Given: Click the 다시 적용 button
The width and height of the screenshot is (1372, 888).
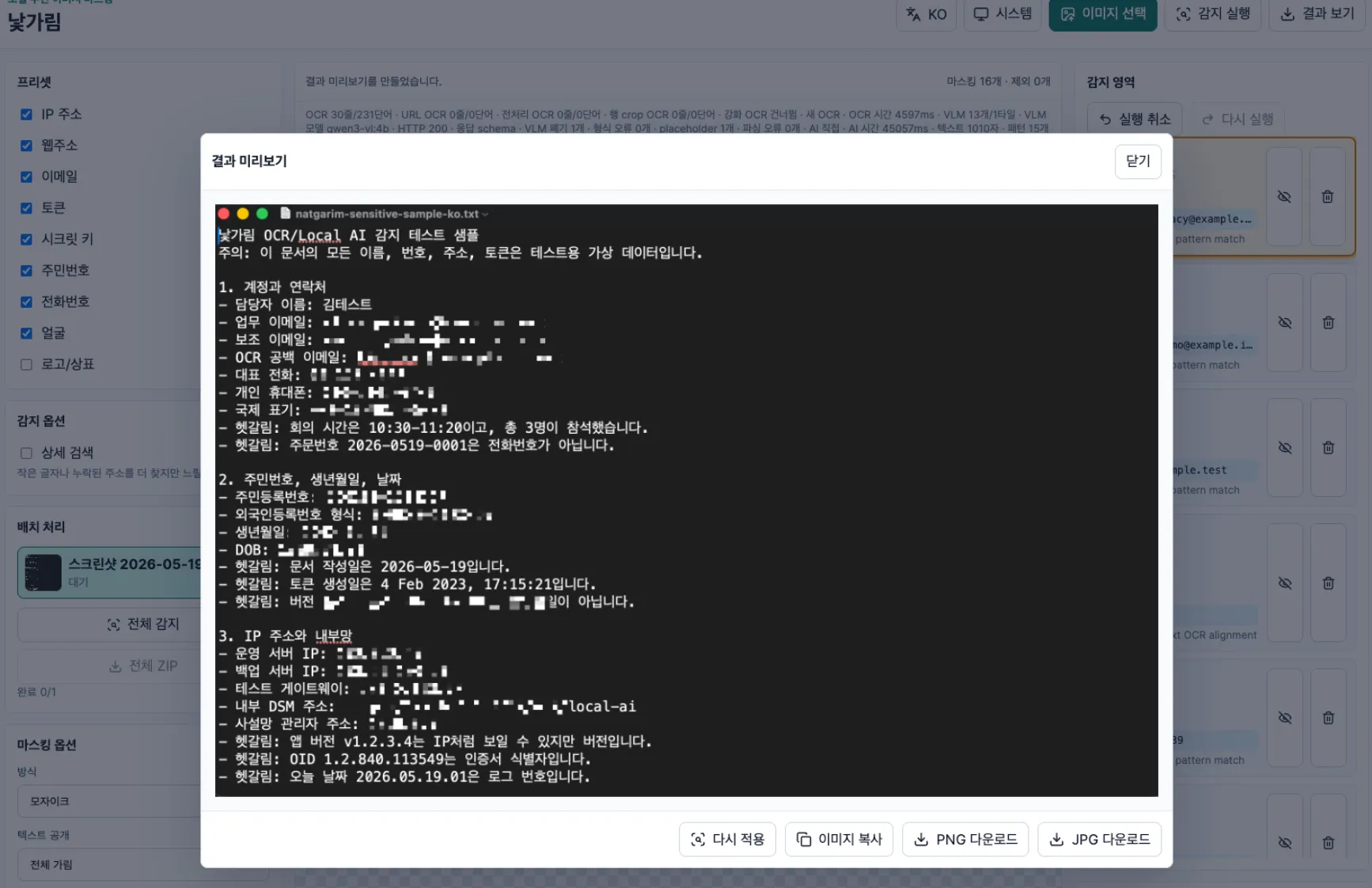Looking at the screenshot, I should [727, 839].
